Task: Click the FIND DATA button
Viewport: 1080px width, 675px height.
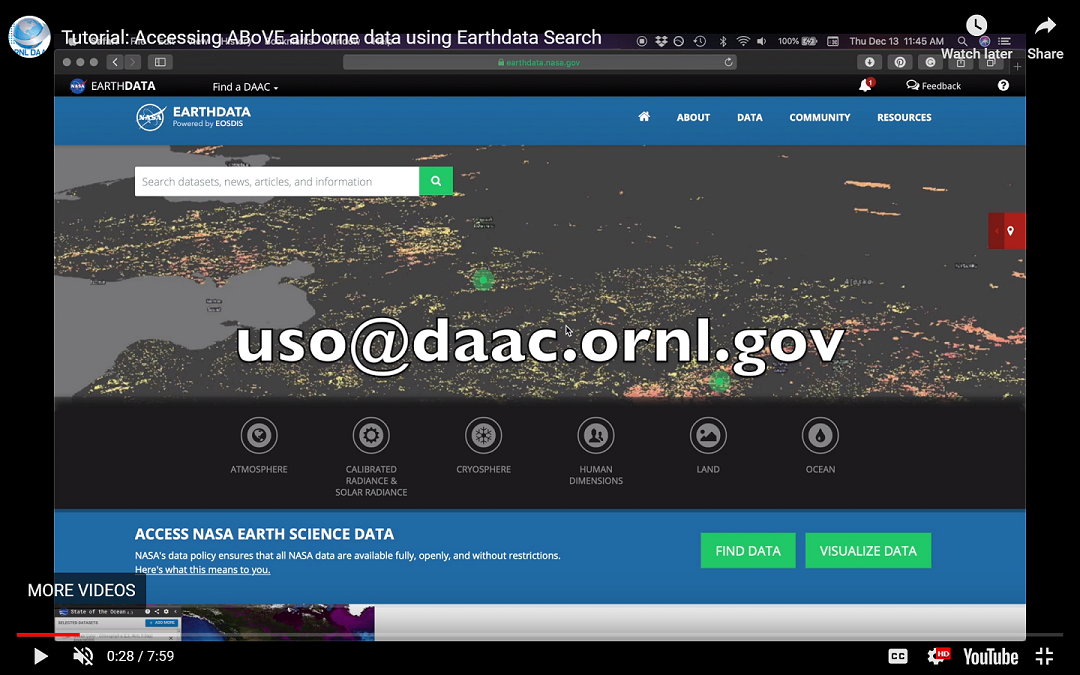Action: click(748, 550)
